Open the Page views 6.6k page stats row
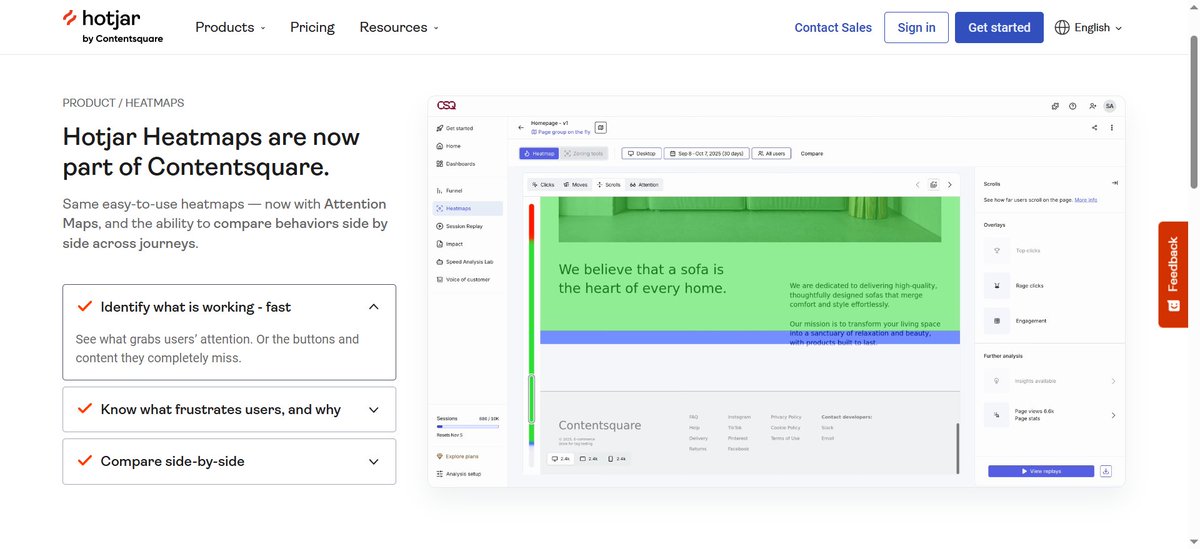The width and height of the screenshot is (1200, 549). click(x=1050, y=415)
